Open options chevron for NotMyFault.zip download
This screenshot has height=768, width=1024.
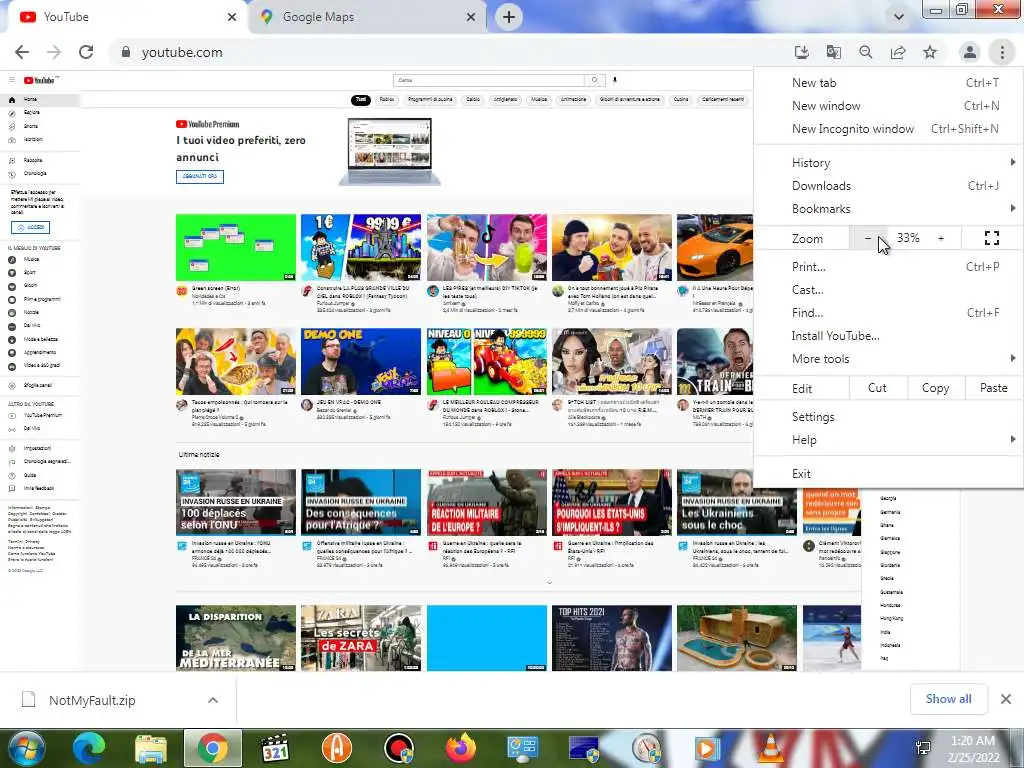[x=213, y=700]
